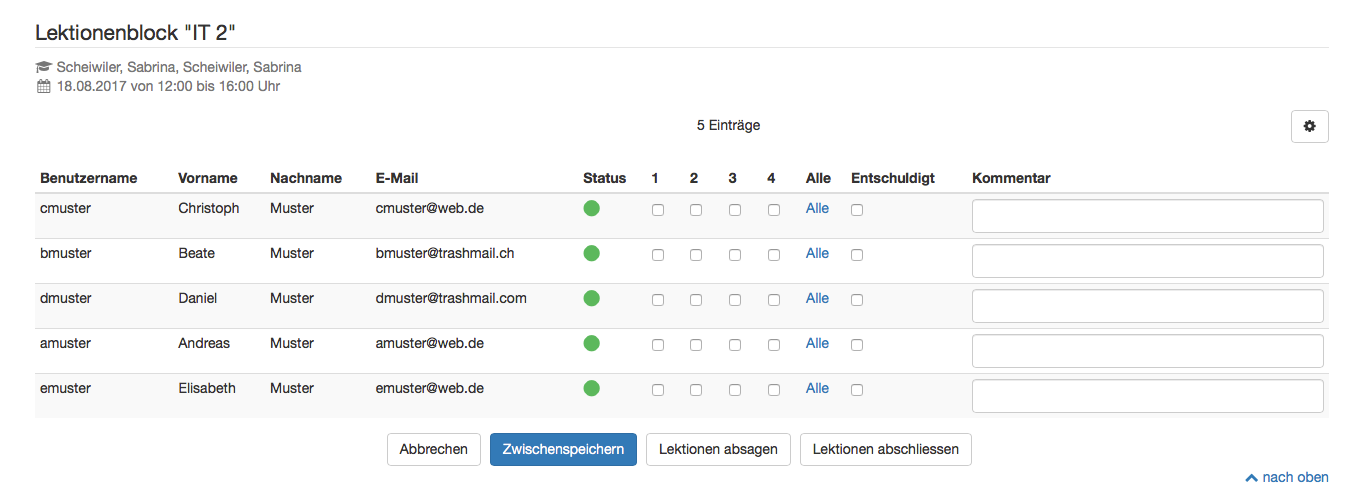The width and height of the screenshot is (1346, 495).
Task: Click the calendar date icon
Action: click(x=43, y=86)
